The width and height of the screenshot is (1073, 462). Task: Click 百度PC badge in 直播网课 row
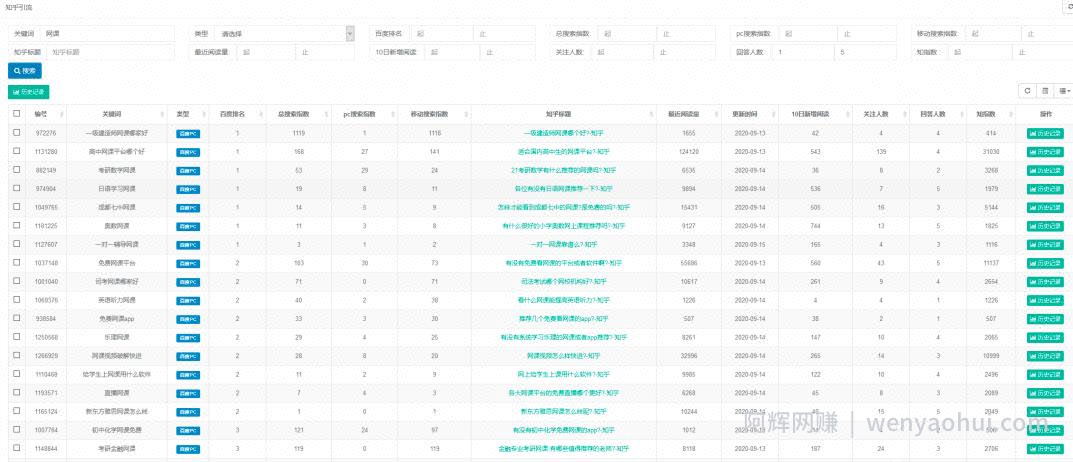point(188,393)
